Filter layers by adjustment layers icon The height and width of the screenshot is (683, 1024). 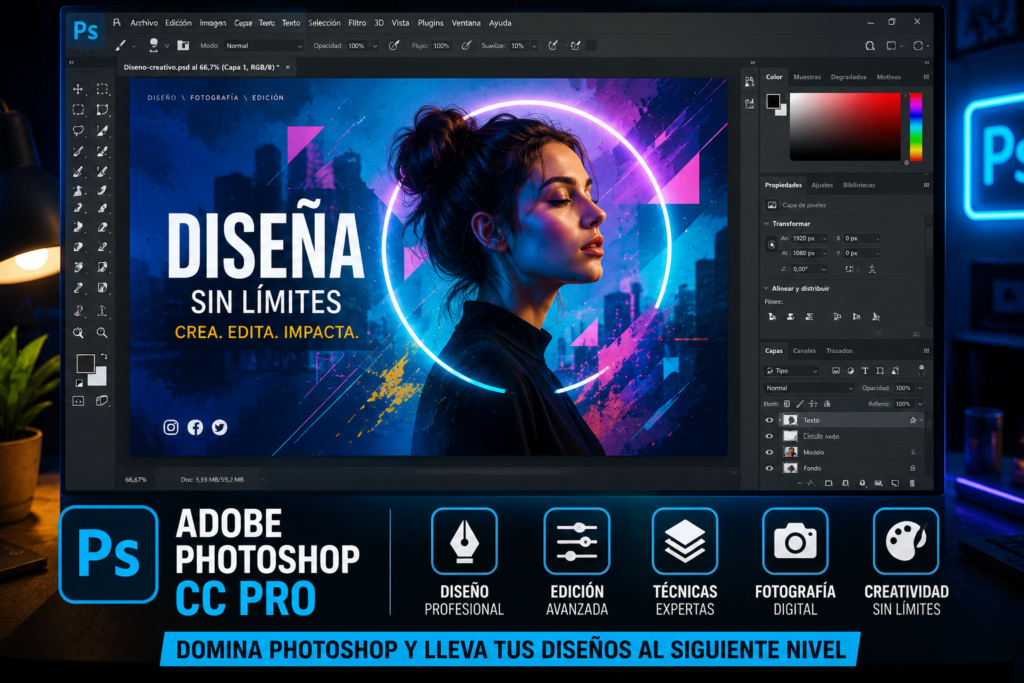[x=850, y=371]
